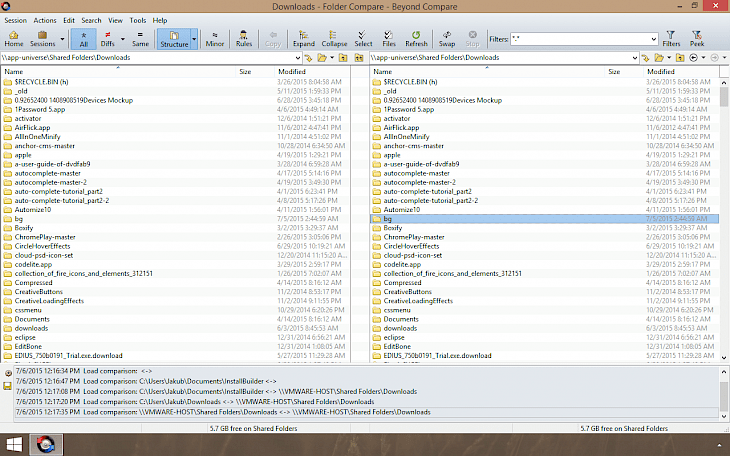730x456 pixels.
Task: Open the View menu
Action: coord(115,20)
